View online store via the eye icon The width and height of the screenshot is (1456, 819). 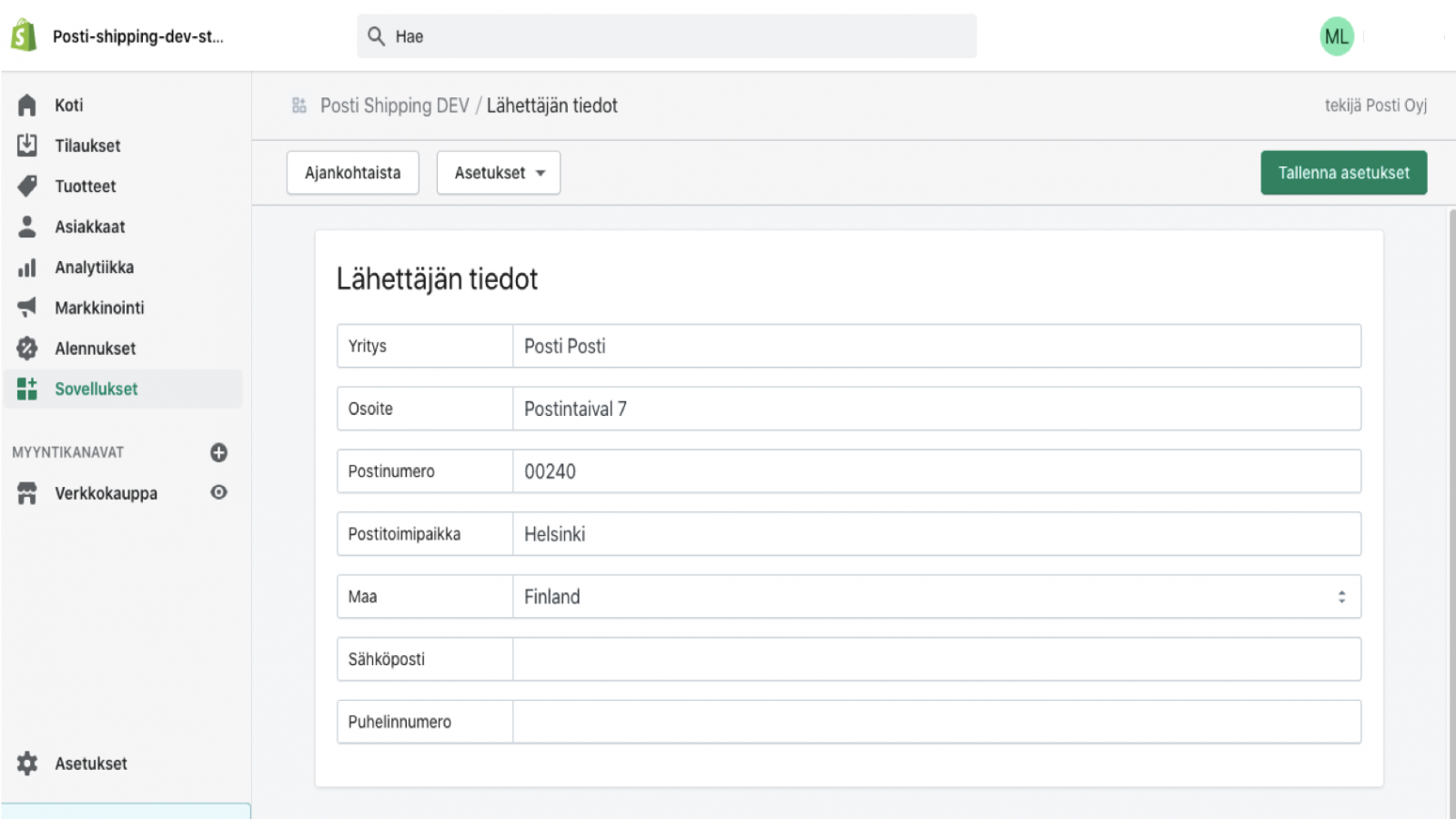218,492
